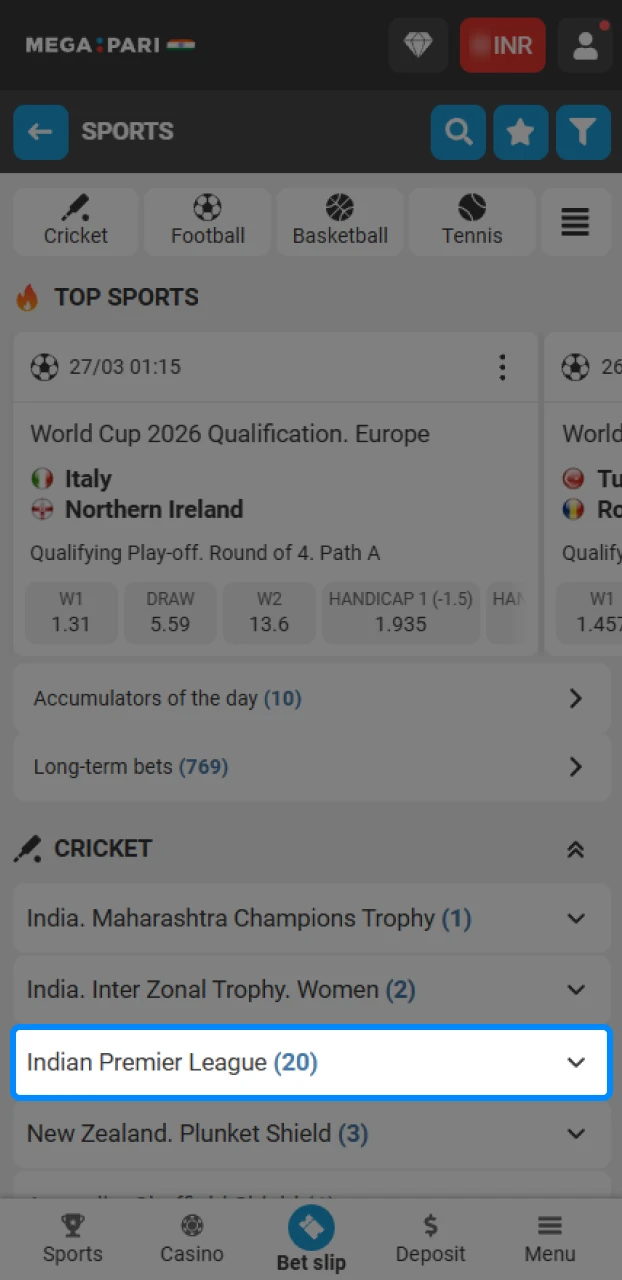The height and width of the screenshot is (1280, 622).
Task: Click the back arrow next to Sports
Action: tap(41, 132)
